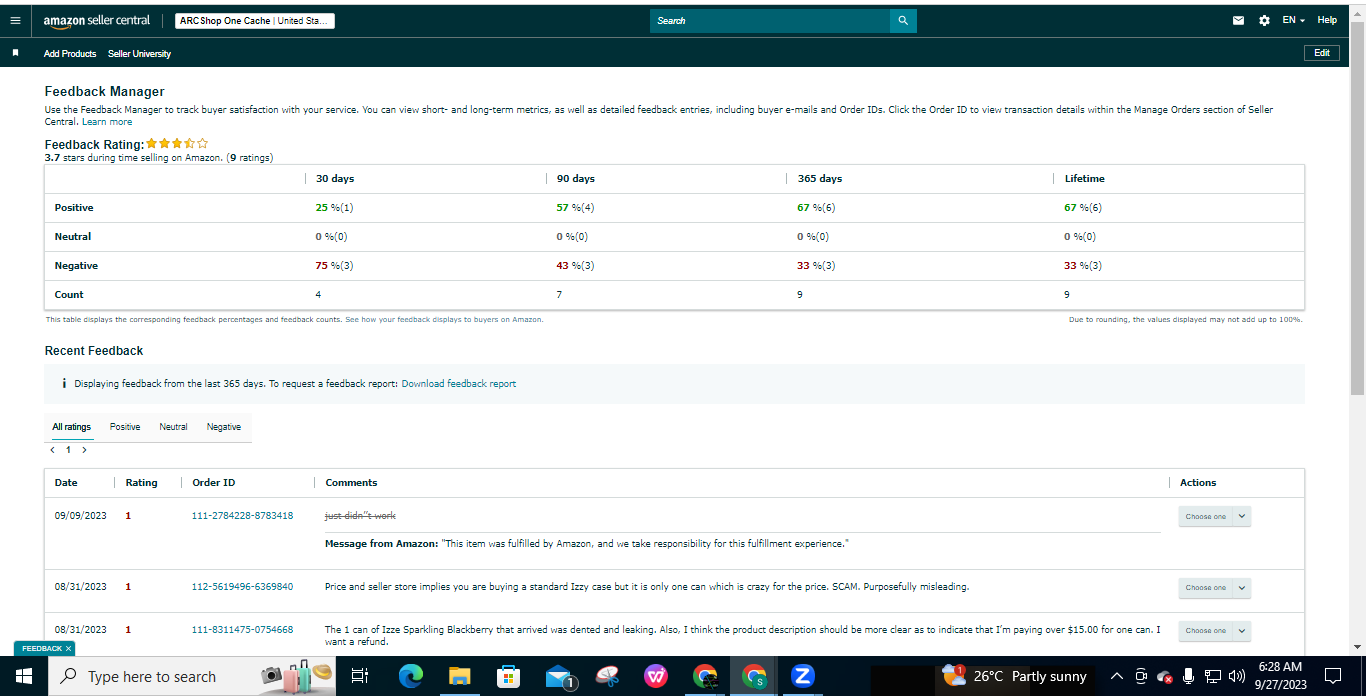Open the WPS Office taskbar icon
Viewport: 1366px width, 696px height.
click(656, 676)
